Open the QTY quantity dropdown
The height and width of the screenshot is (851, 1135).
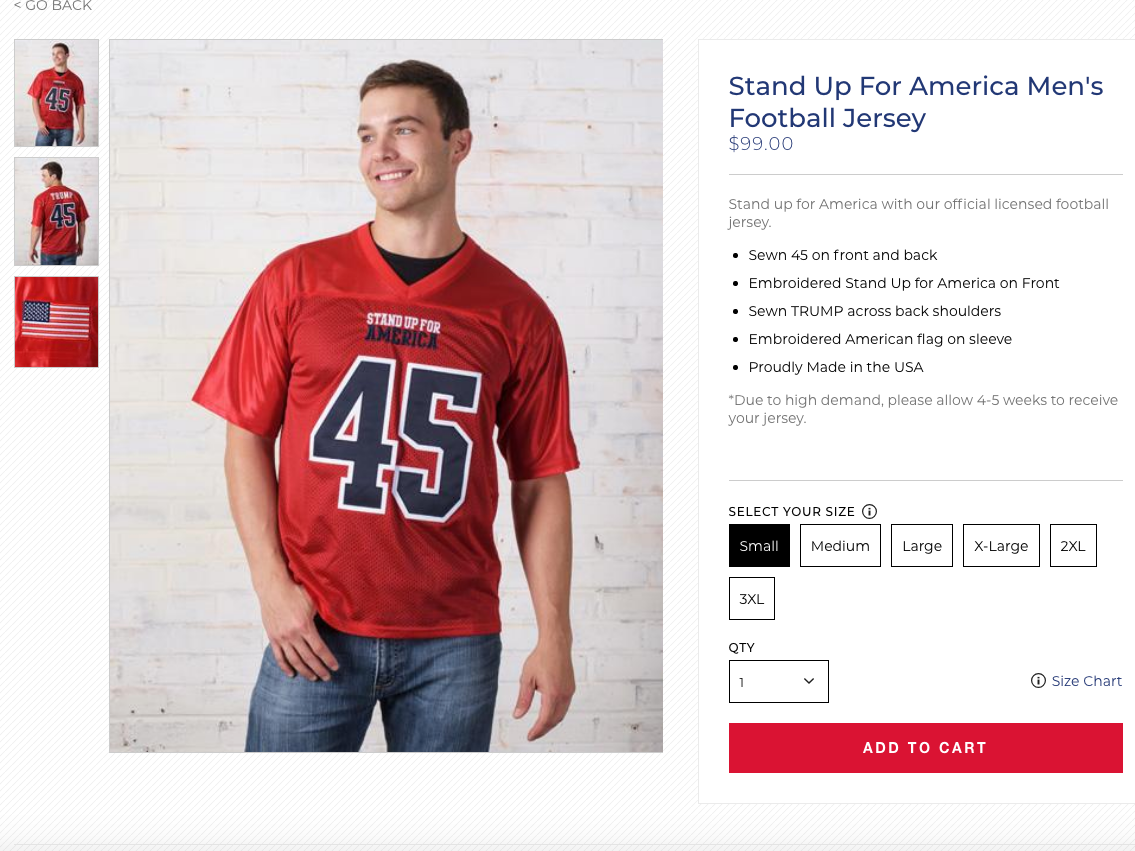[x=778, y=682]
